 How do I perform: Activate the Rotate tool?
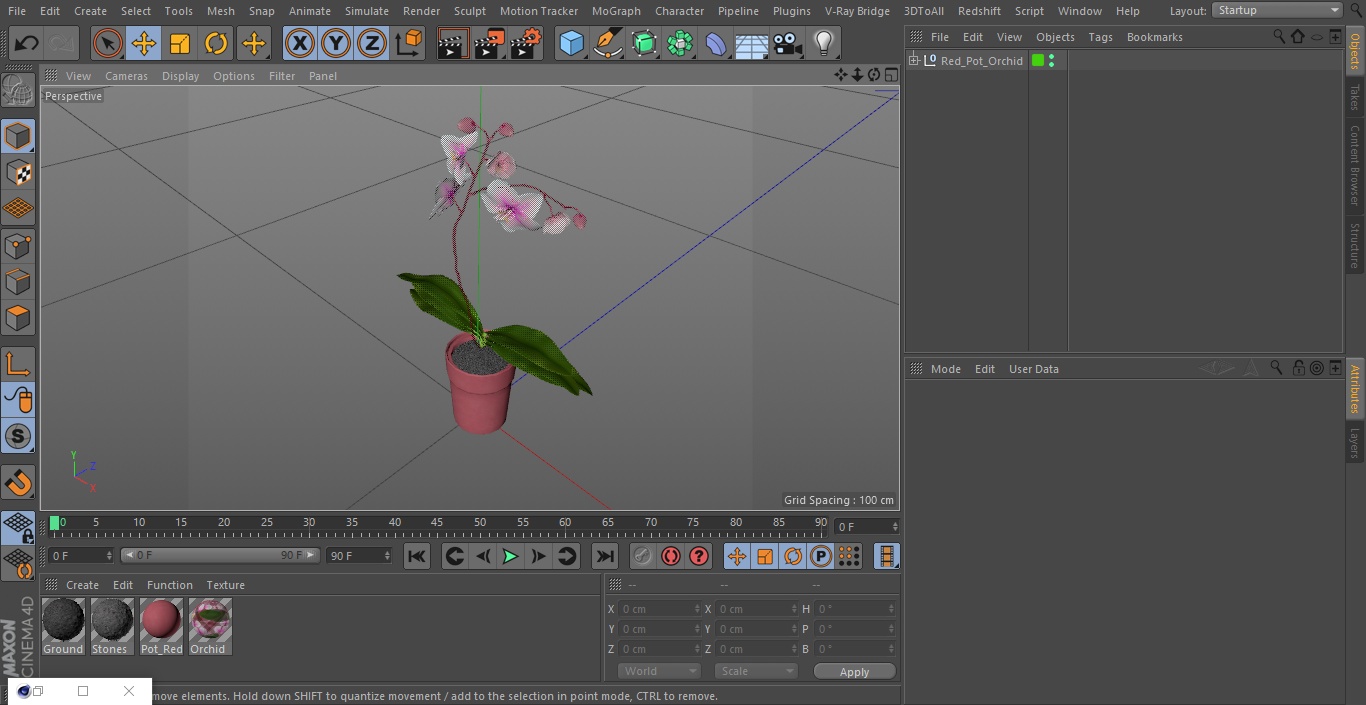coord(216,43)
